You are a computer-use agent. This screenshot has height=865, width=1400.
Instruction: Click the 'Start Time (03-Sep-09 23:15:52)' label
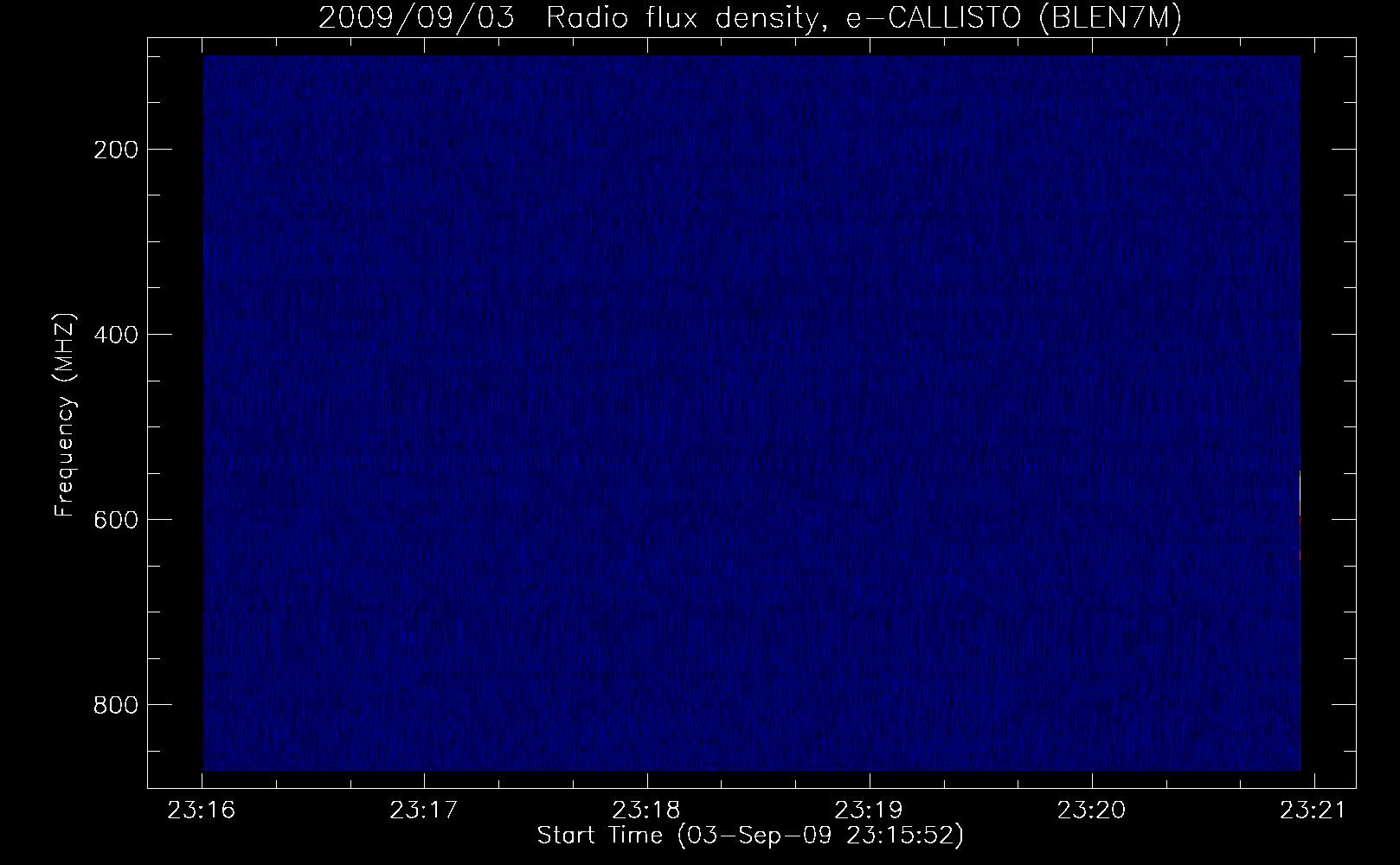coord(750,836)
